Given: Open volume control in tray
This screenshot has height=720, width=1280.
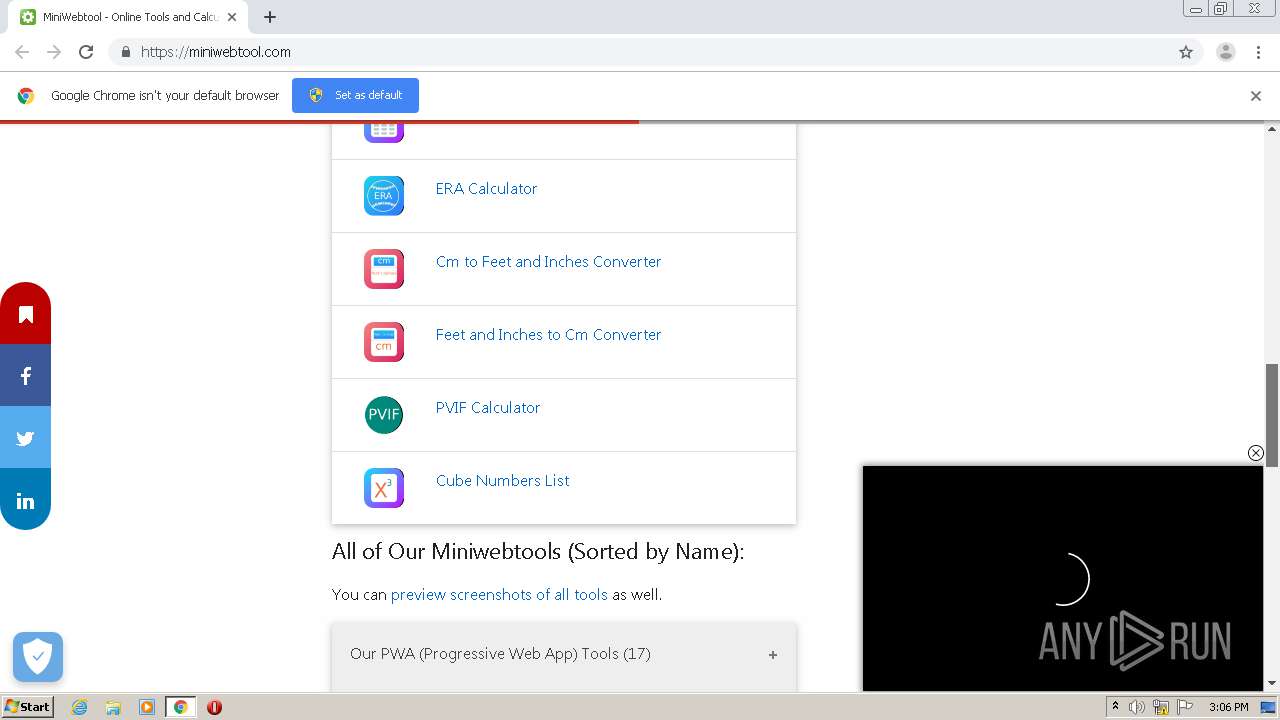Looking at the screenshot, I should pyautogui.click(x=1137, y=707).
